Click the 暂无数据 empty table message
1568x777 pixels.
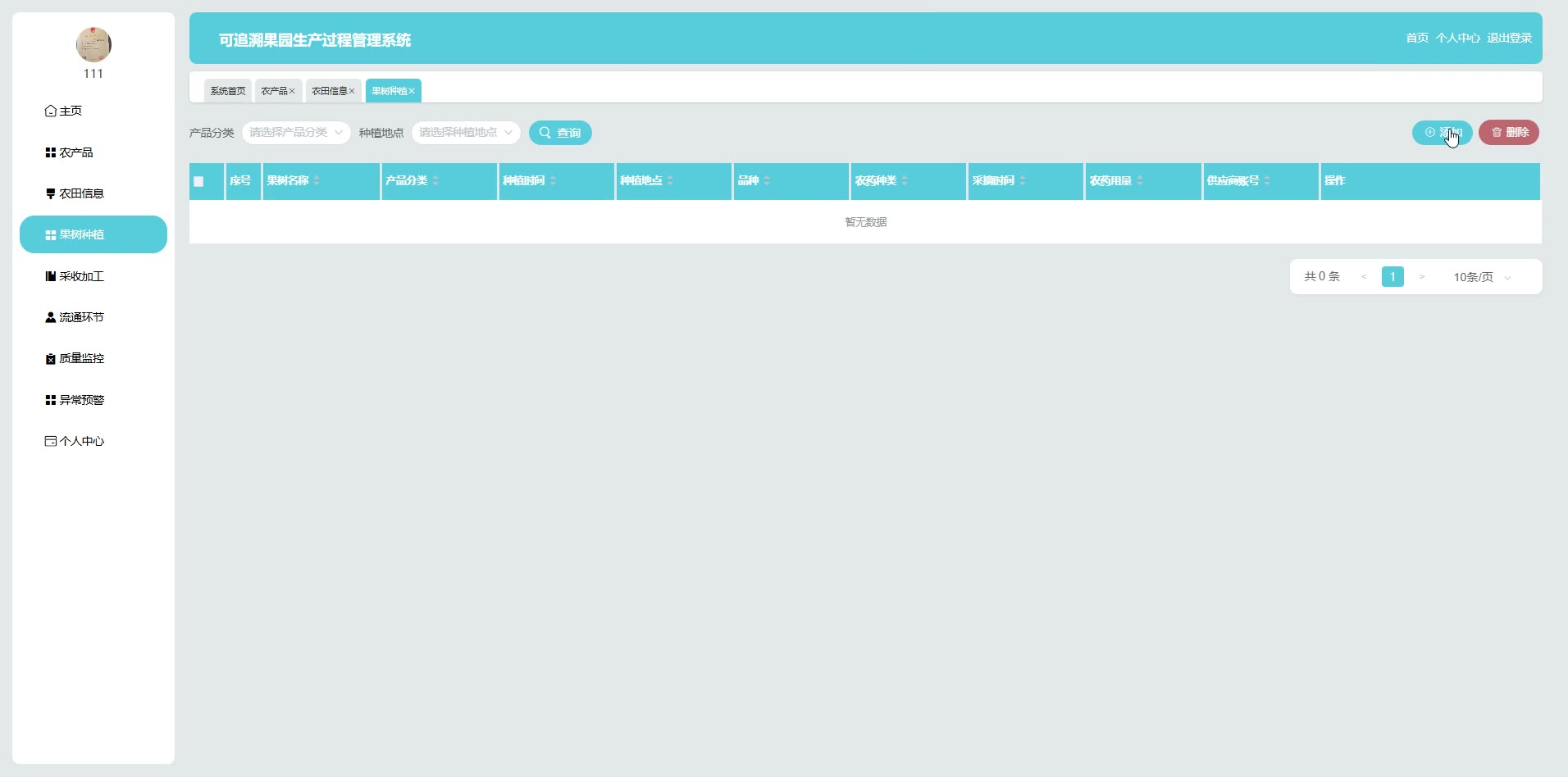point(866,222)
